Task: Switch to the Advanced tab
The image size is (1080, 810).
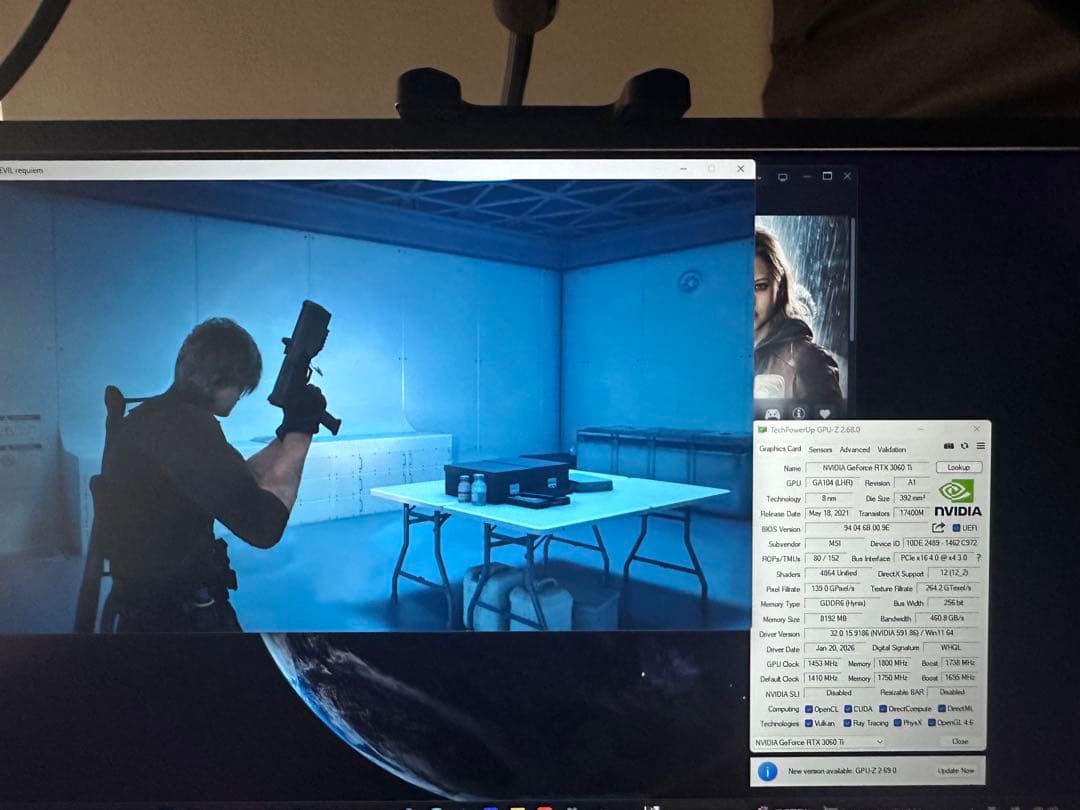Action: pyautogui.click(x=854, y=449)
